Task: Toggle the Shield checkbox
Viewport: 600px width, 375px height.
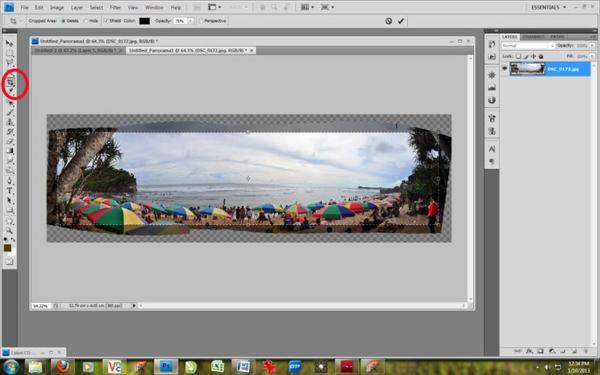Action: (x=106, y=21)
